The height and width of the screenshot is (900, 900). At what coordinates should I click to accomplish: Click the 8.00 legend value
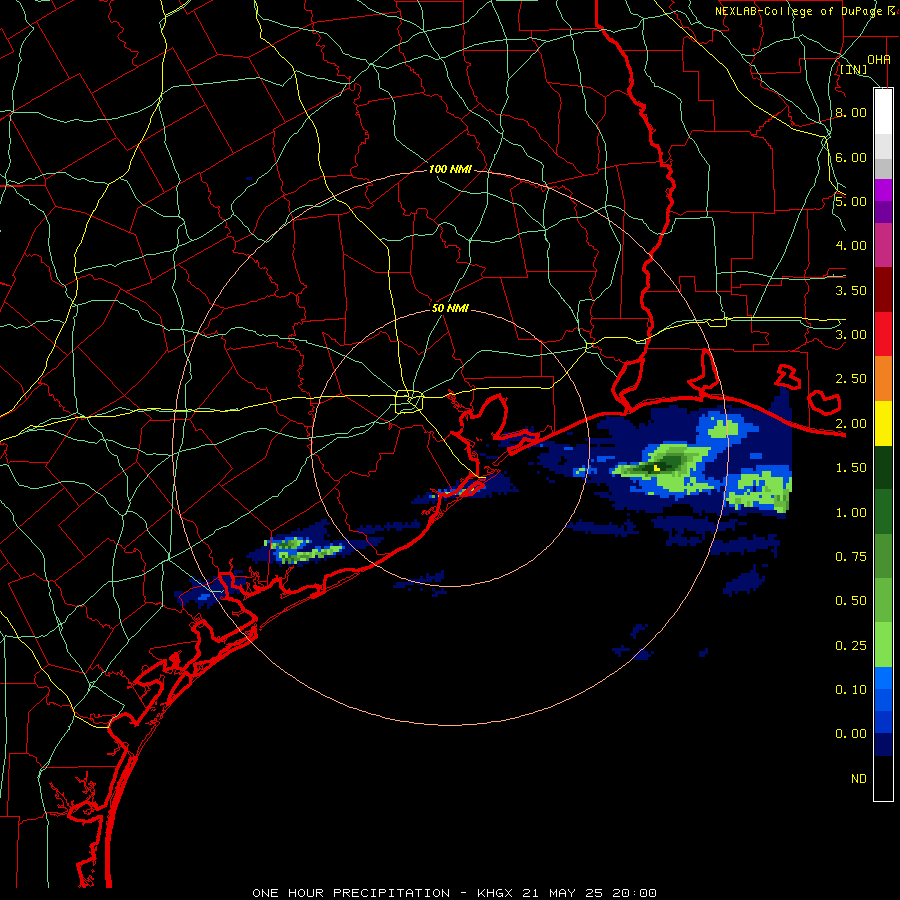[x=851, y=112]
